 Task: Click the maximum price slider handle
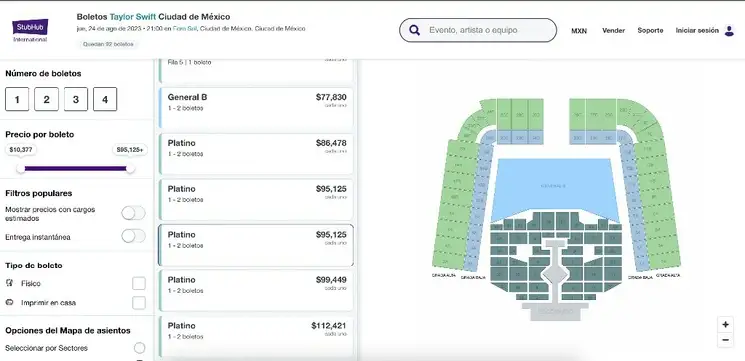130,168
